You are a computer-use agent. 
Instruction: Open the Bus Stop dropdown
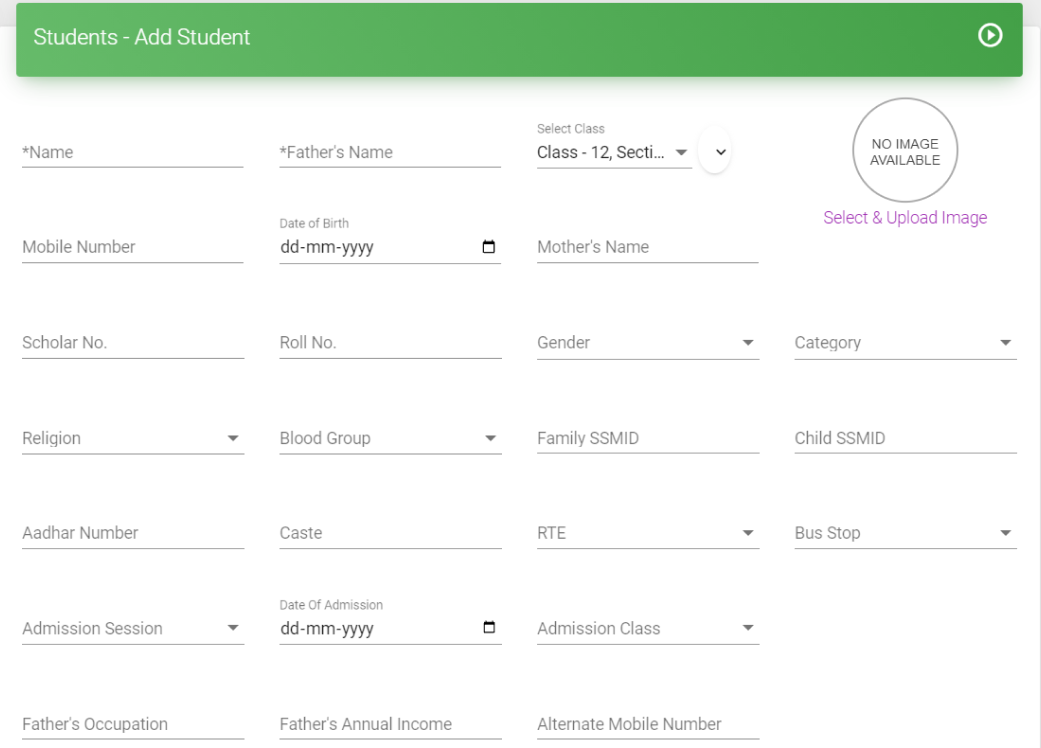[x=906, y=533]
